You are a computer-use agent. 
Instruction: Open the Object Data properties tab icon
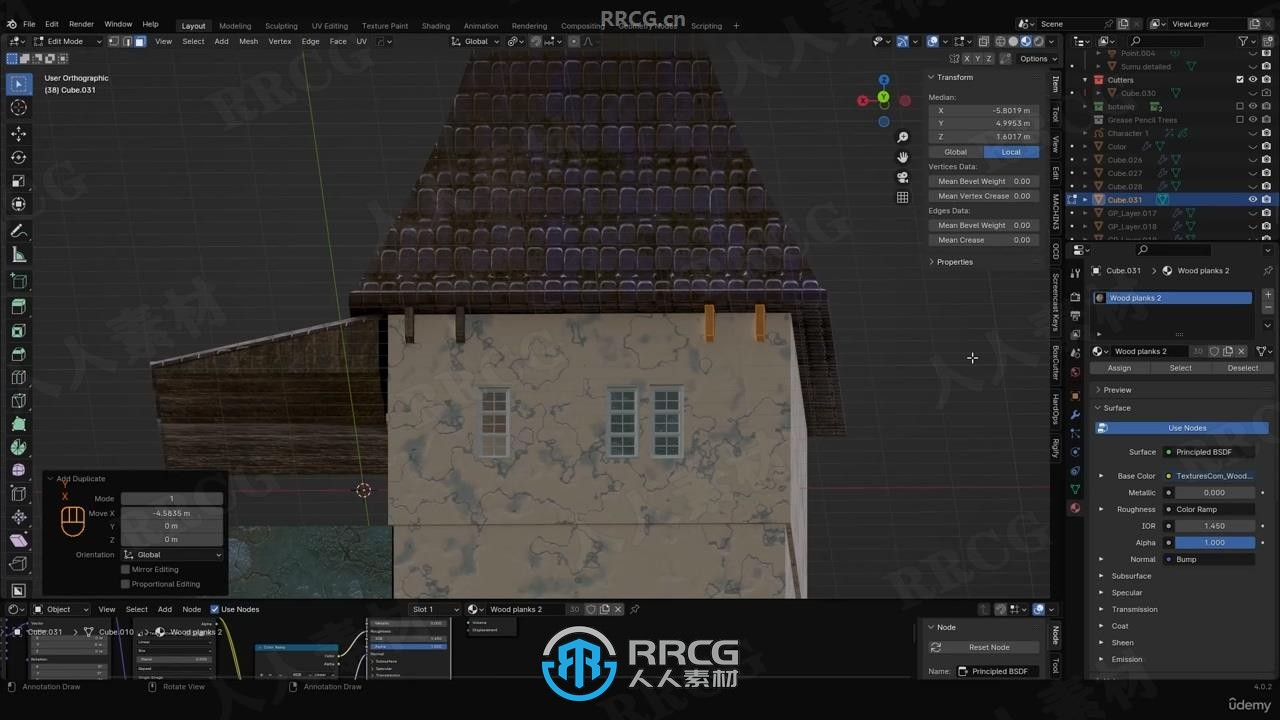coord(1075,489)
